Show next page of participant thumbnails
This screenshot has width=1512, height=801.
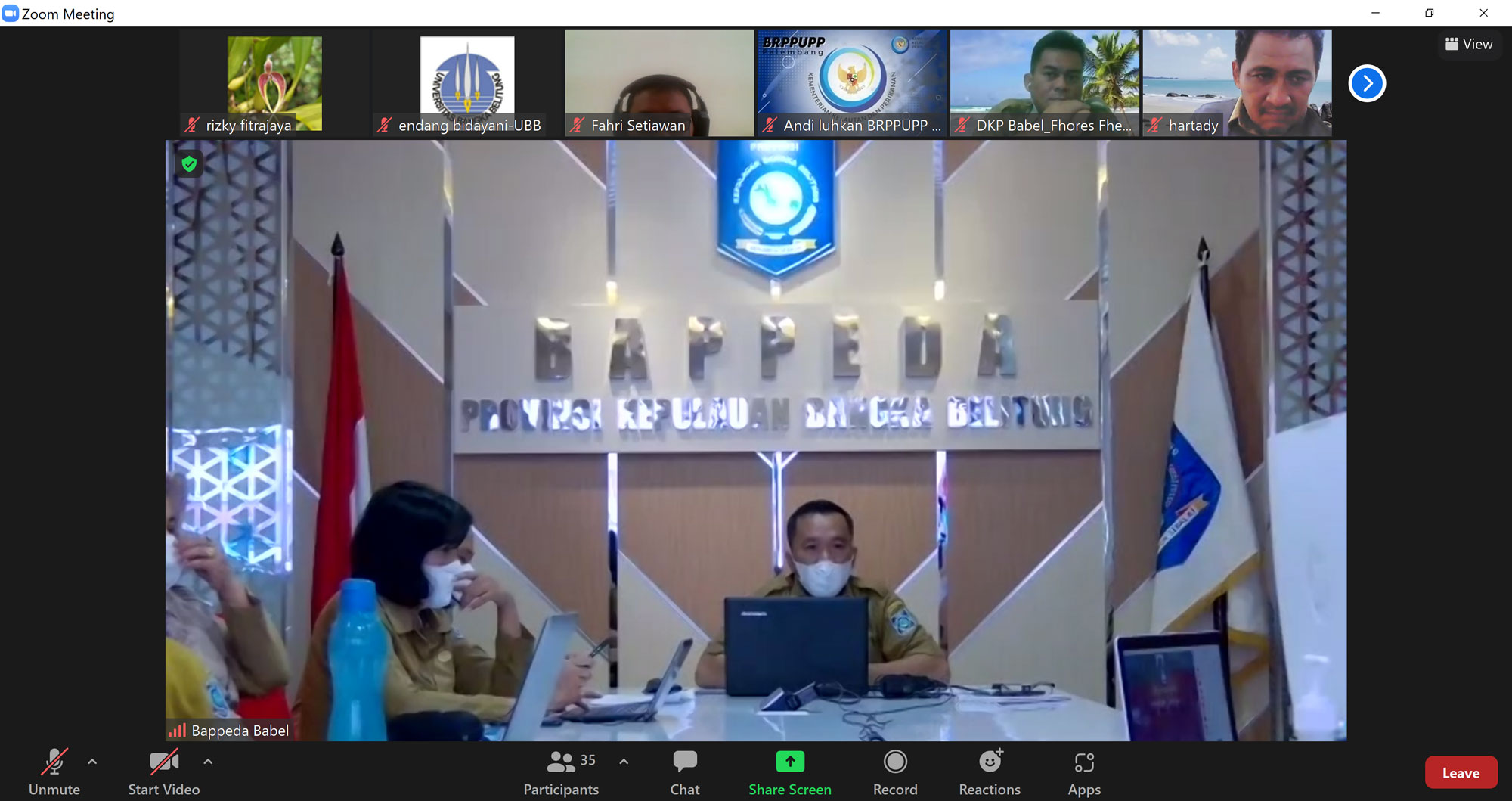tap(1366, 83)
